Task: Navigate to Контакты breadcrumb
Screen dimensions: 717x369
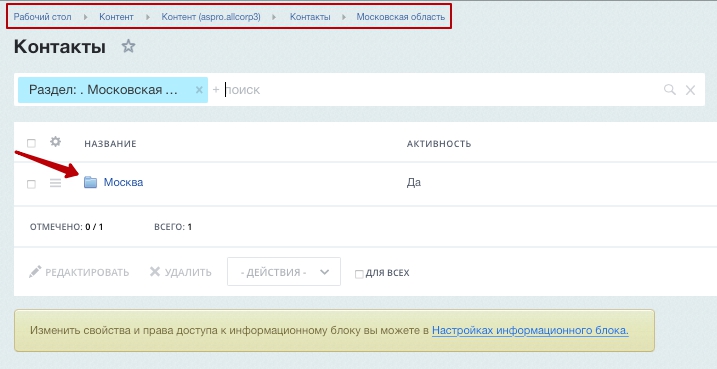Action: click(310, 17)
